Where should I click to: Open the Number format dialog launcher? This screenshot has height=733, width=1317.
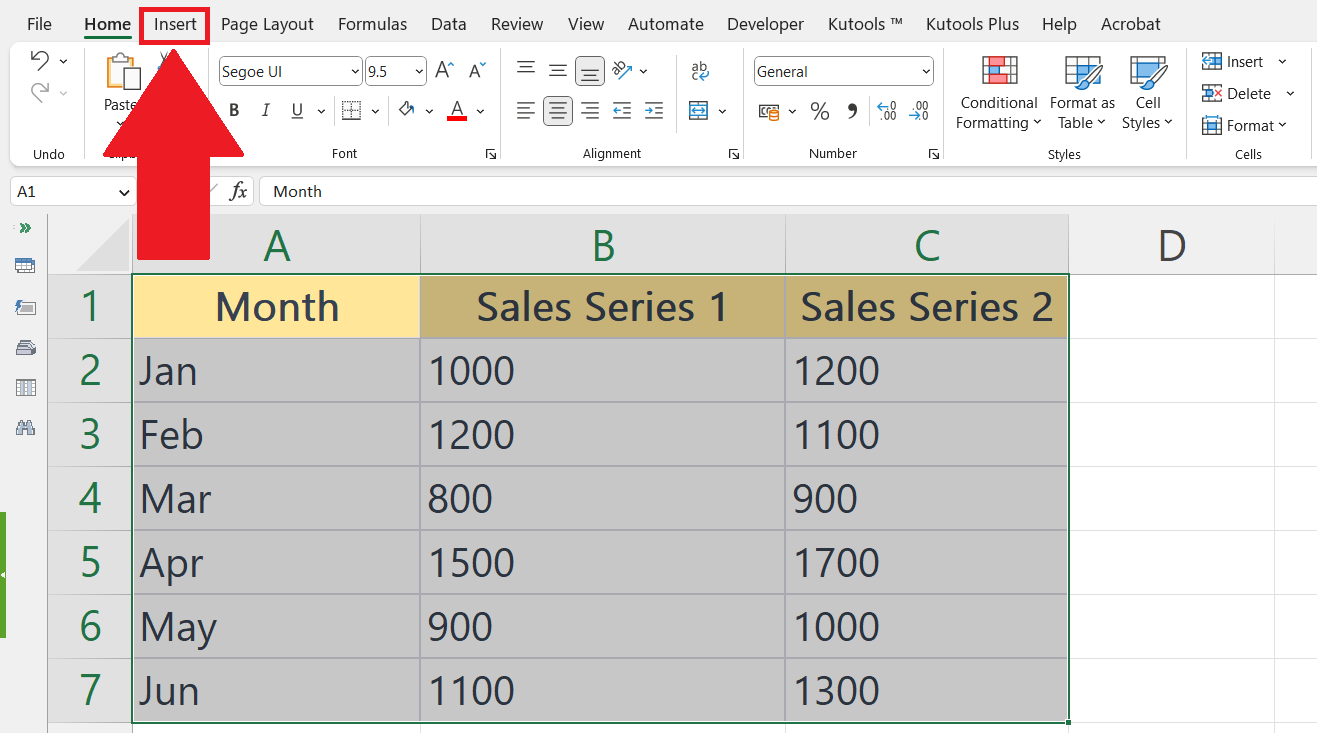[933, 154]
